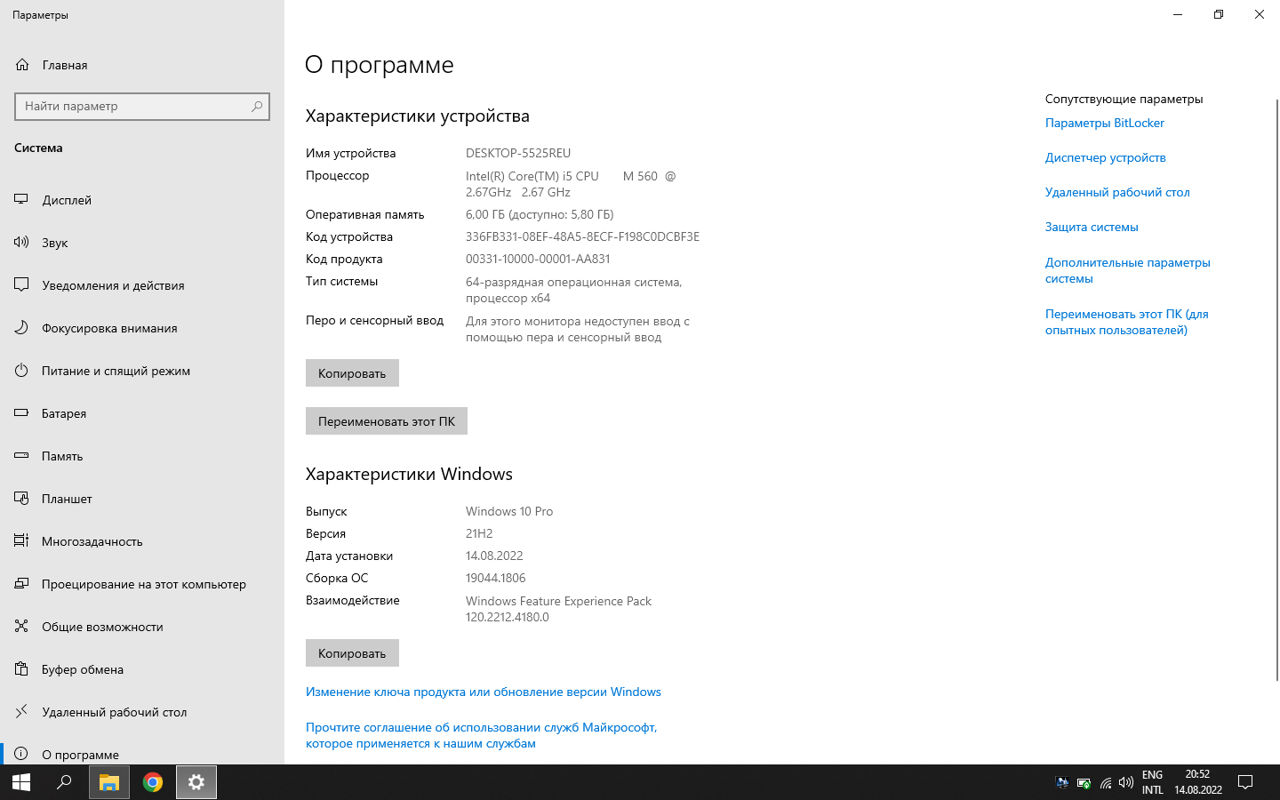Image resolution: width=1280 pixels, height=800 pixels.
Task: Select the Батарея icon
Action: (21, 413)
